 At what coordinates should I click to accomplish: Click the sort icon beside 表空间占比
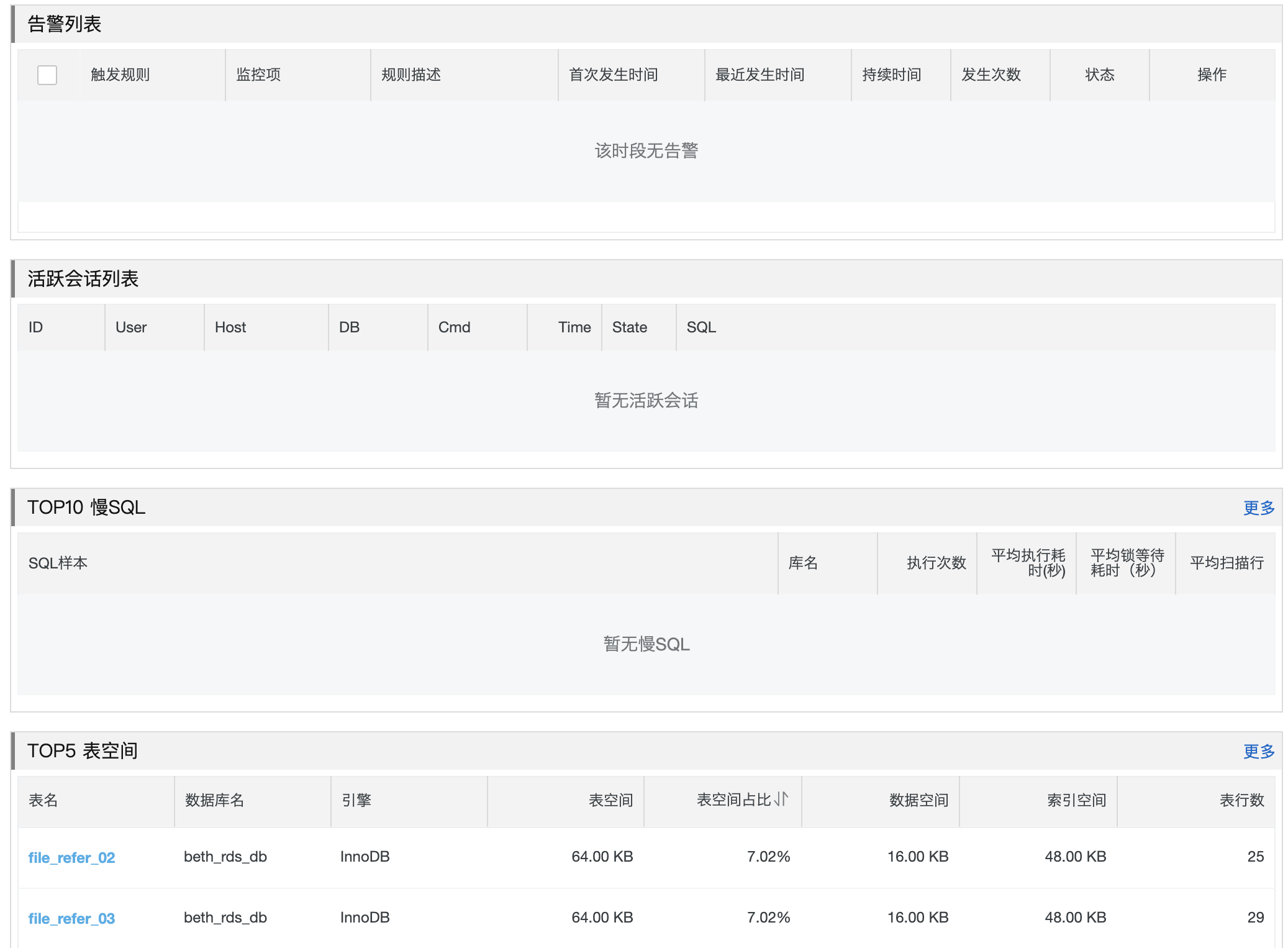tap(782, 799)
